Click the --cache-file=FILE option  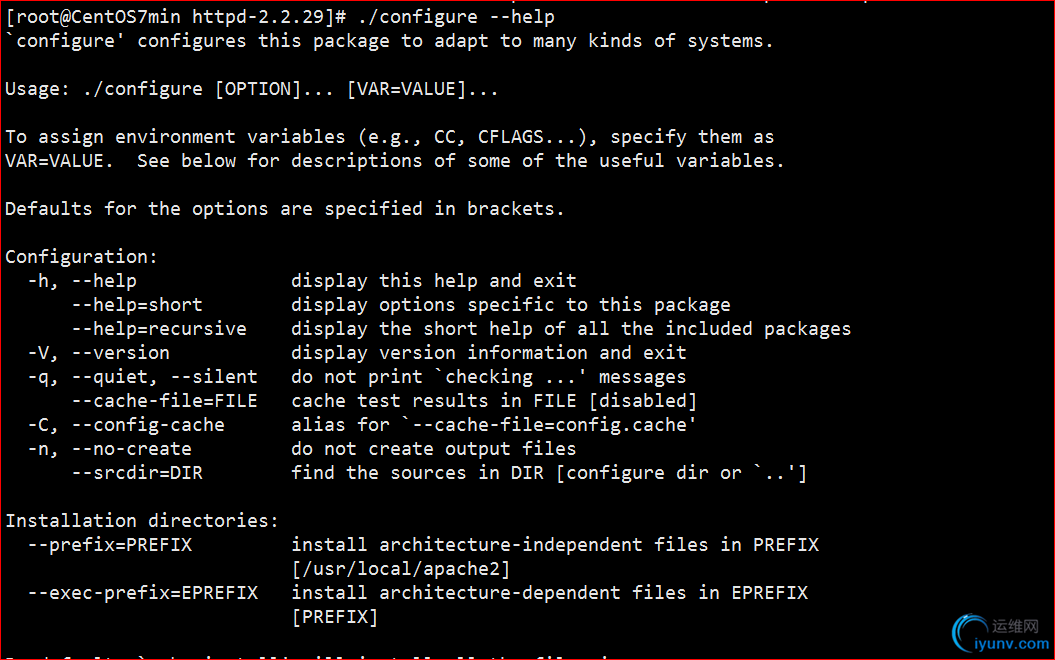click(164, 401)
